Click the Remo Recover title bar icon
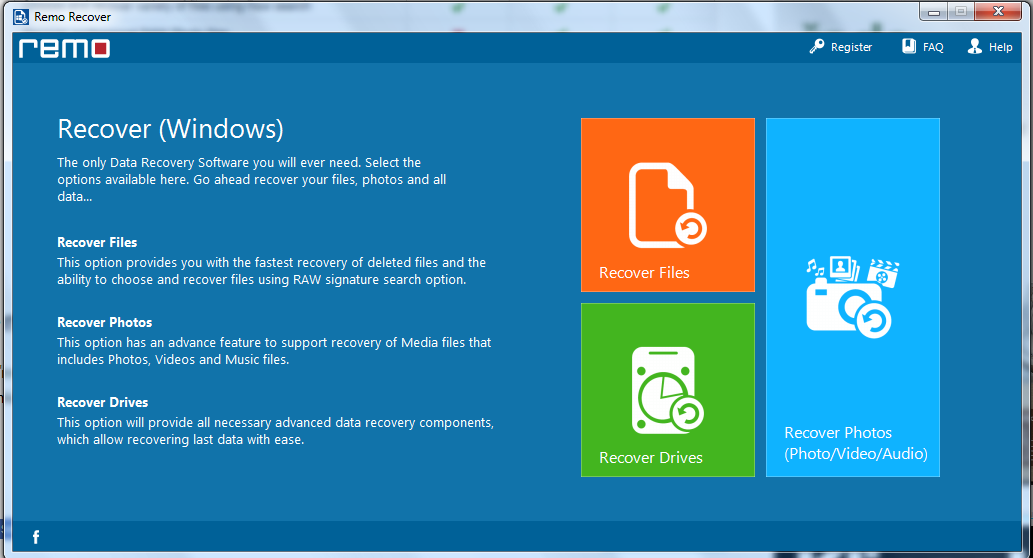 21,16
